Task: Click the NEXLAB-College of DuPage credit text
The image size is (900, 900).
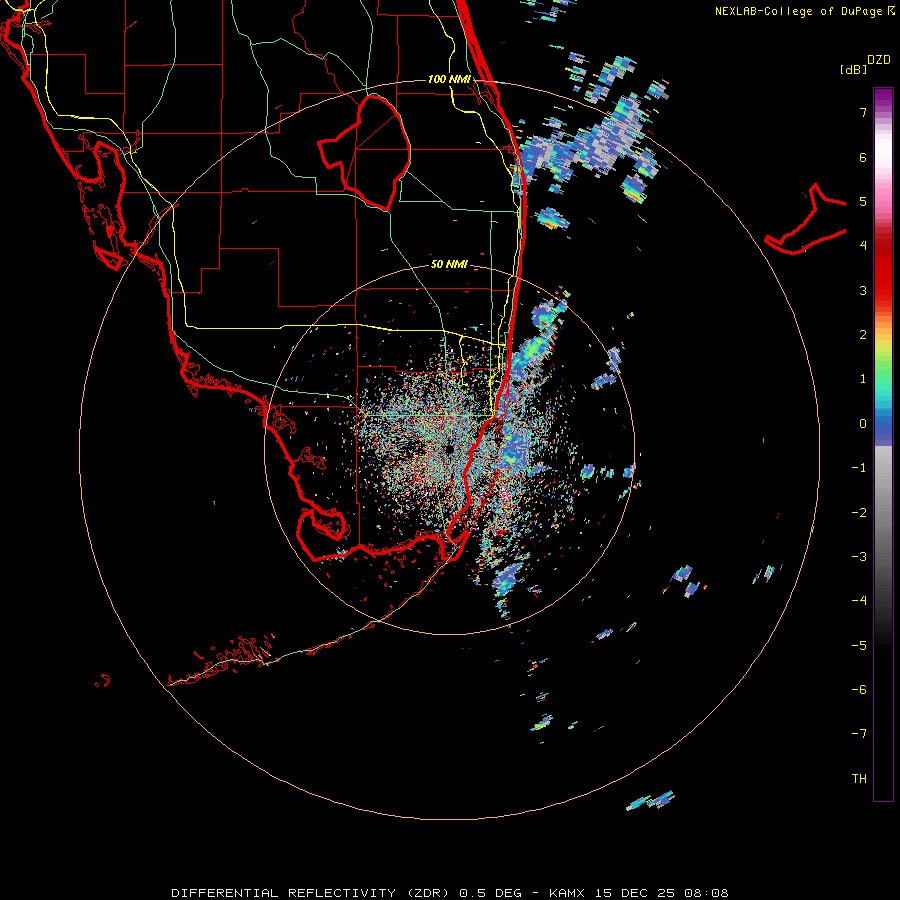Action: pos(804,11)
